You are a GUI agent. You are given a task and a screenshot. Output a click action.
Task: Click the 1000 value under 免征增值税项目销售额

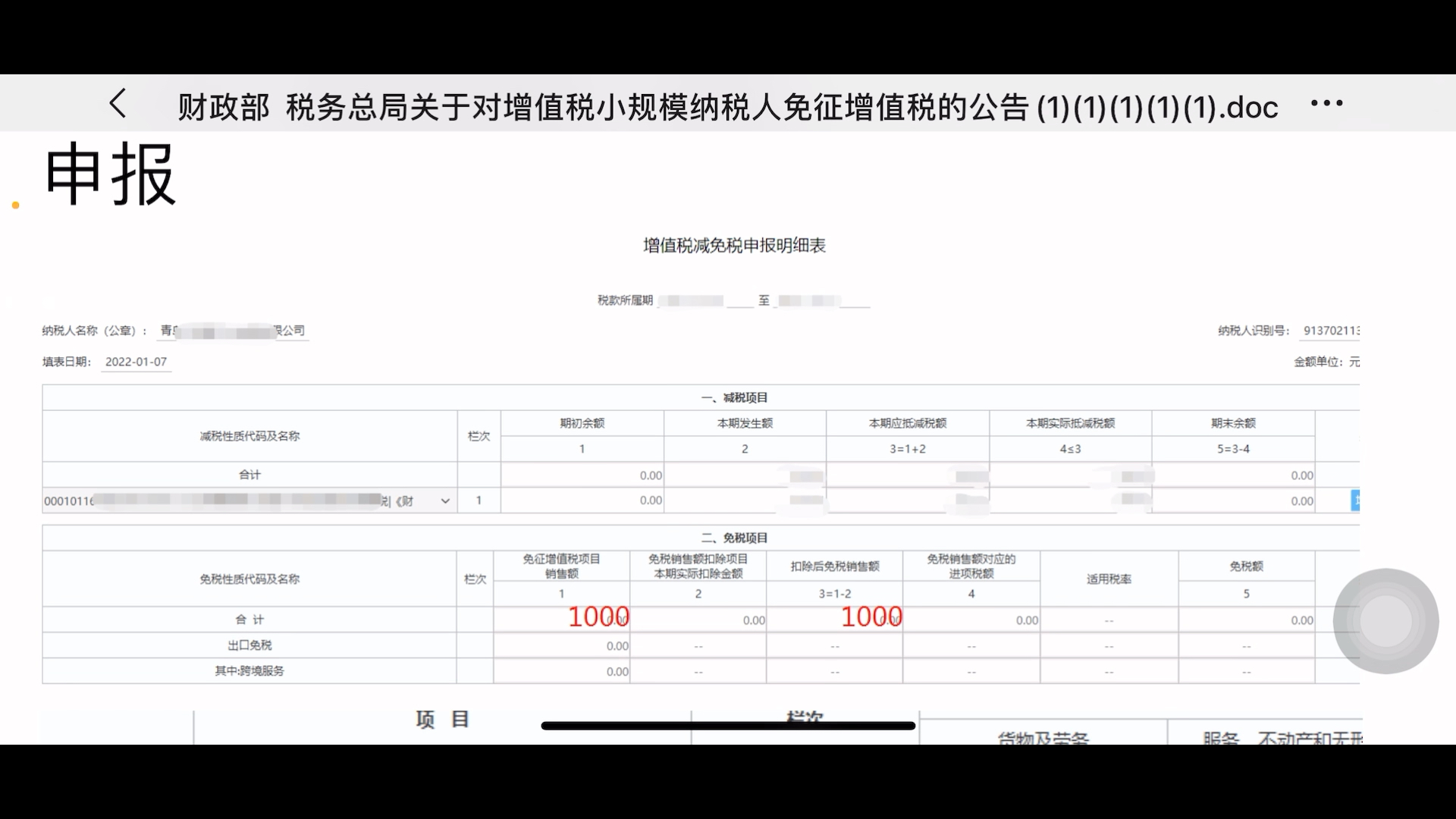598,617
